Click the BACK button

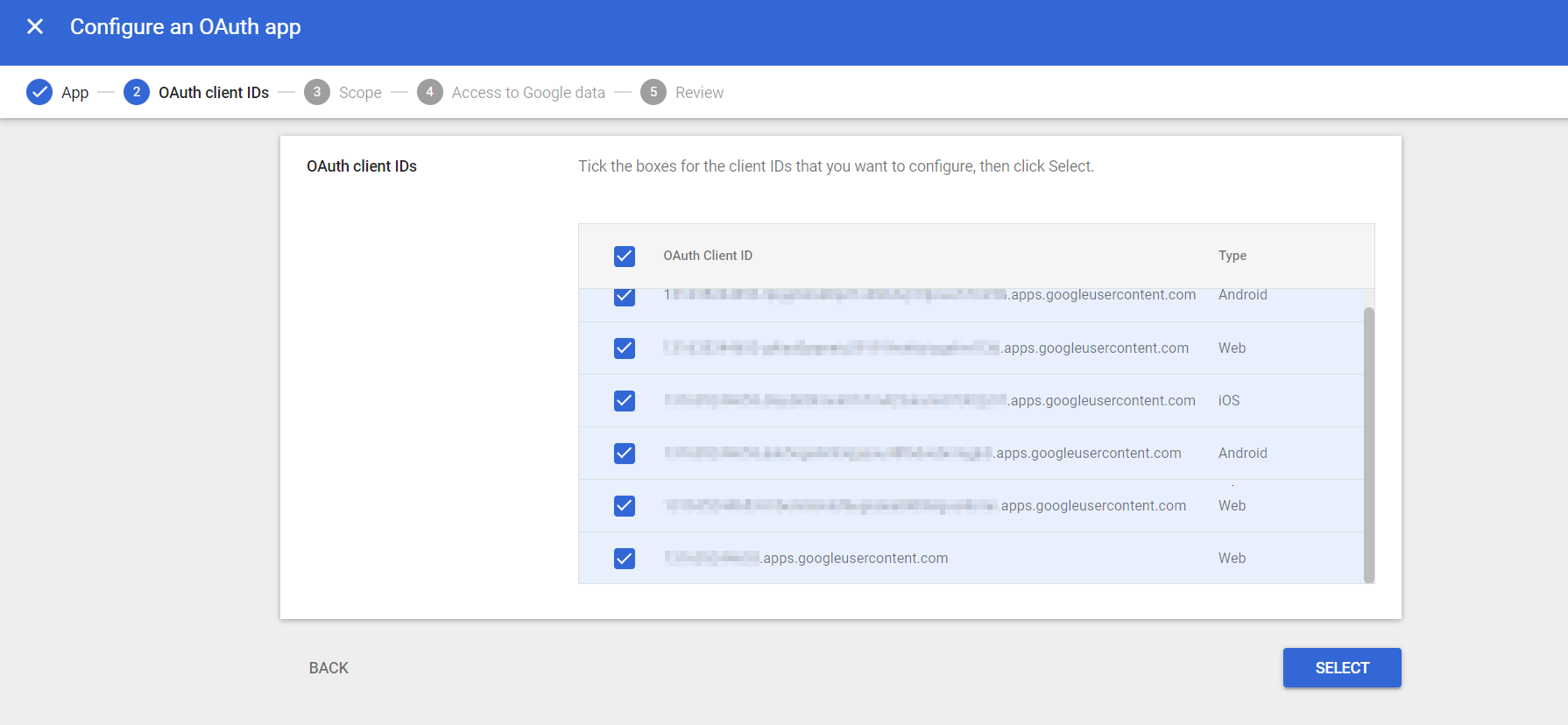[328, 667]
